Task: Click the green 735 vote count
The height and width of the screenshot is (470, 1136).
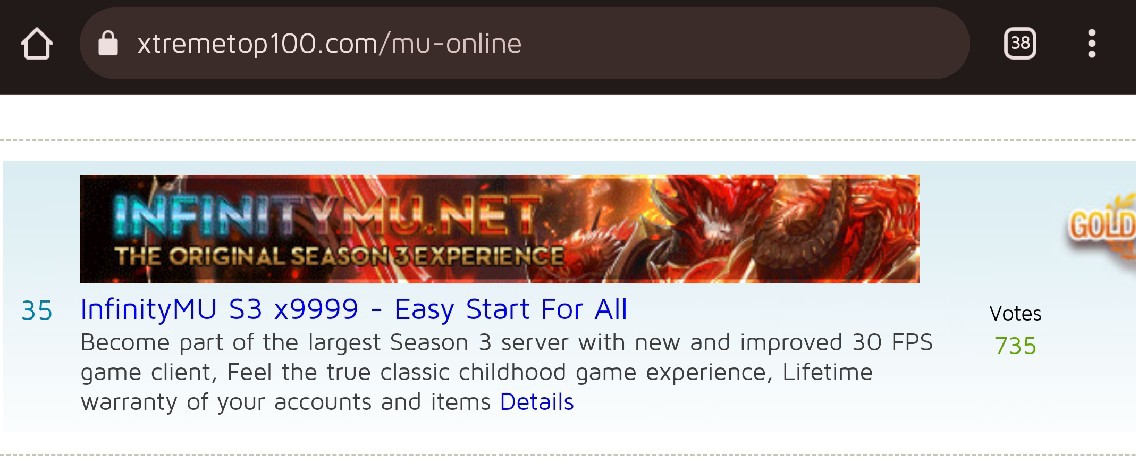Action: click(x=1015, y=345)
